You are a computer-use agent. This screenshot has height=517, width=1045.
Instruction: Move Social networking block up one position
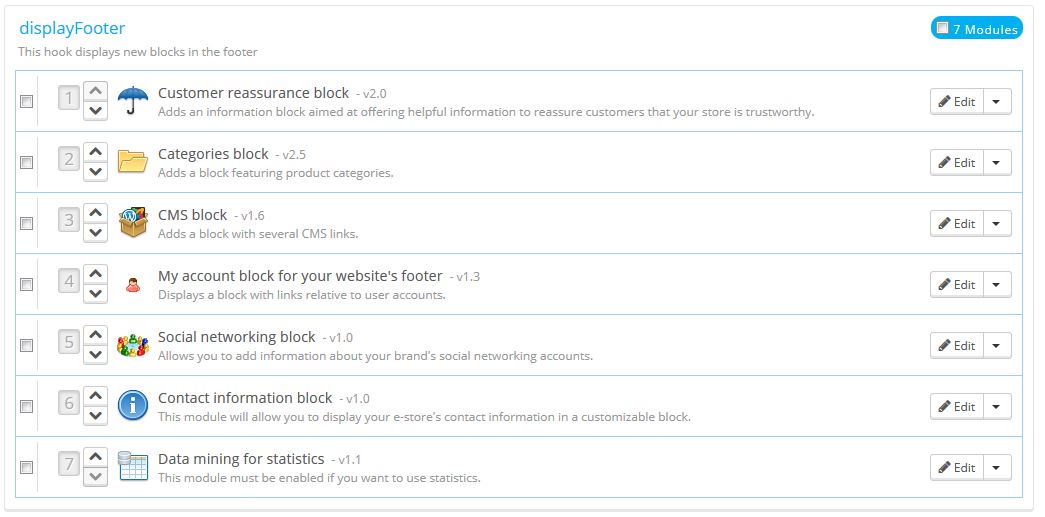[x=95, y=335]
